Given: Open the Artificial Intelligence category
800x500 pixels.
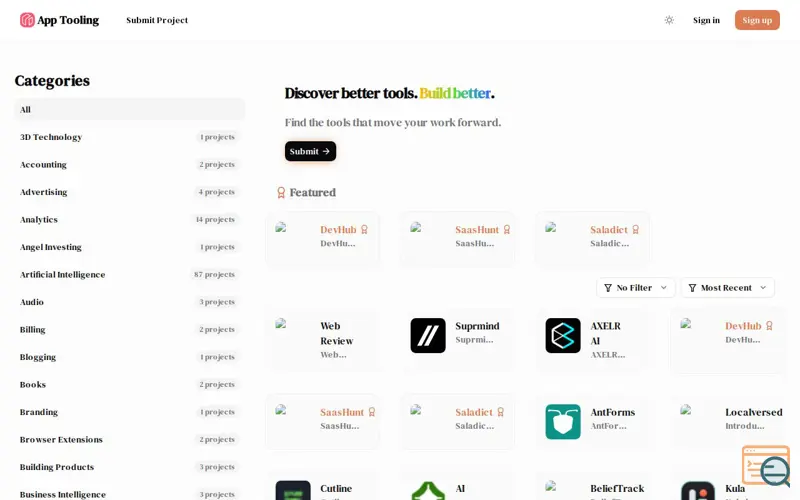Looking at the screenshot, I should tap(130, 274).
